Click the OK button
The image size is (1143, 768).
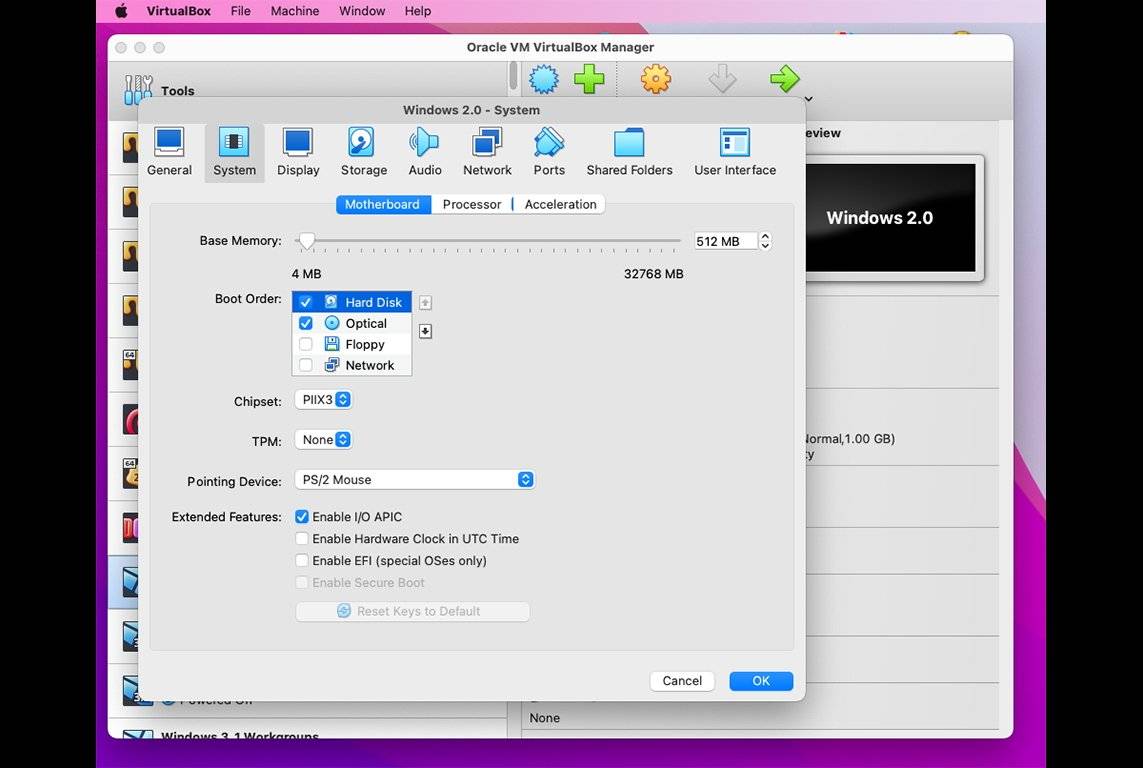pyautogui.click(x=761, y=681)
